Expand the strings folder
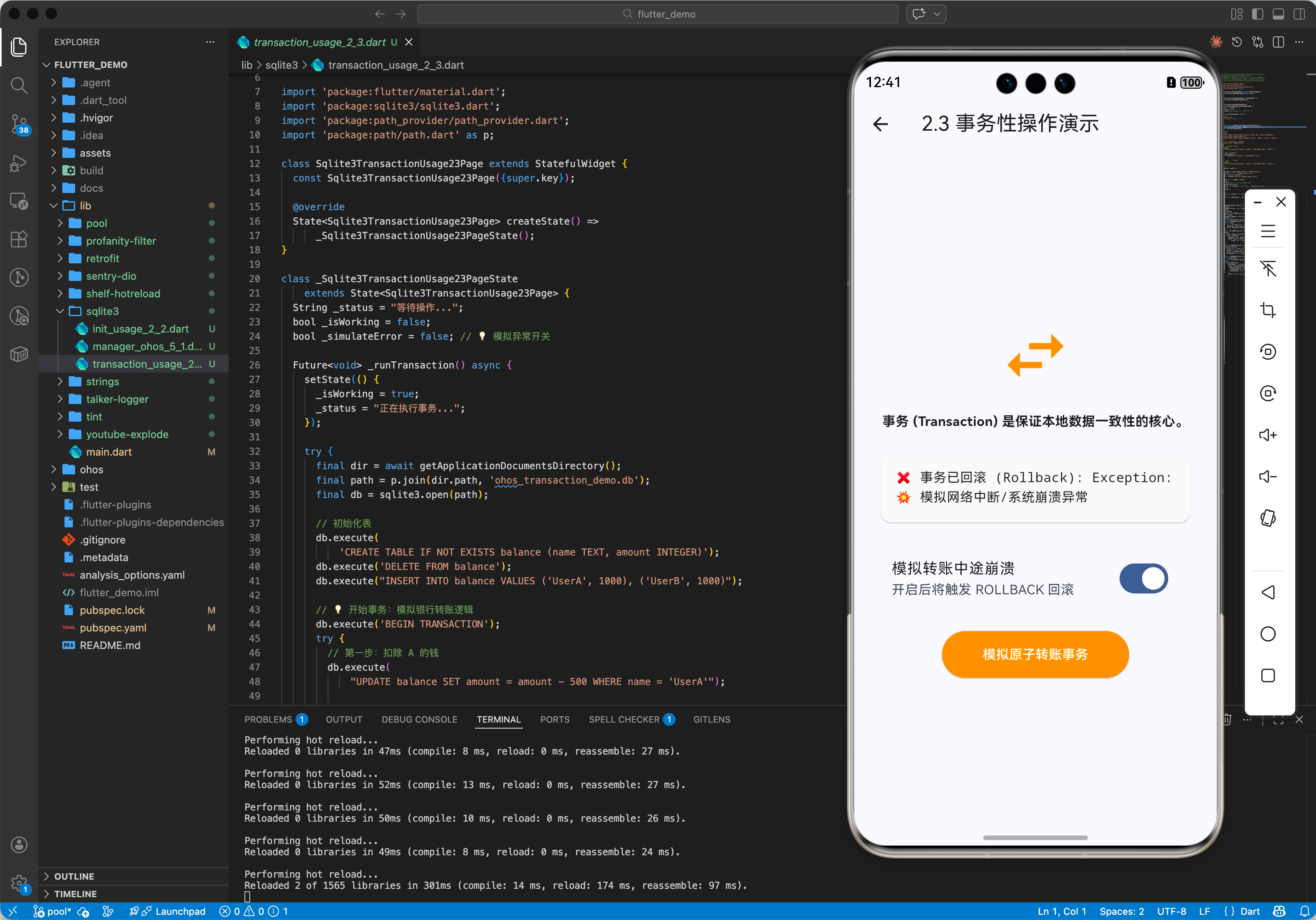The height and width of the screenshot is (920, 1316). coord(103,382)
